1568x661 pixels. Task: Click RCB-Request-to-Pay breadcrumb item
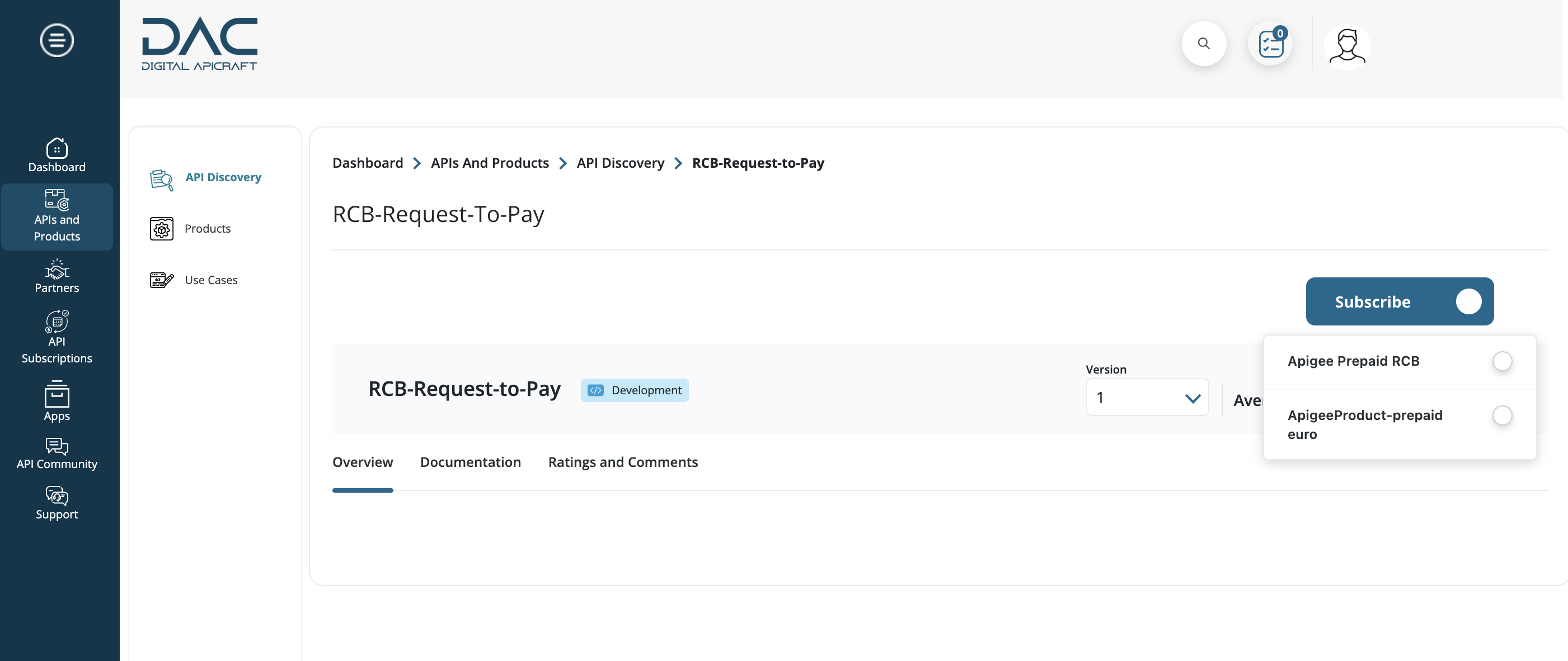[758, 163]
